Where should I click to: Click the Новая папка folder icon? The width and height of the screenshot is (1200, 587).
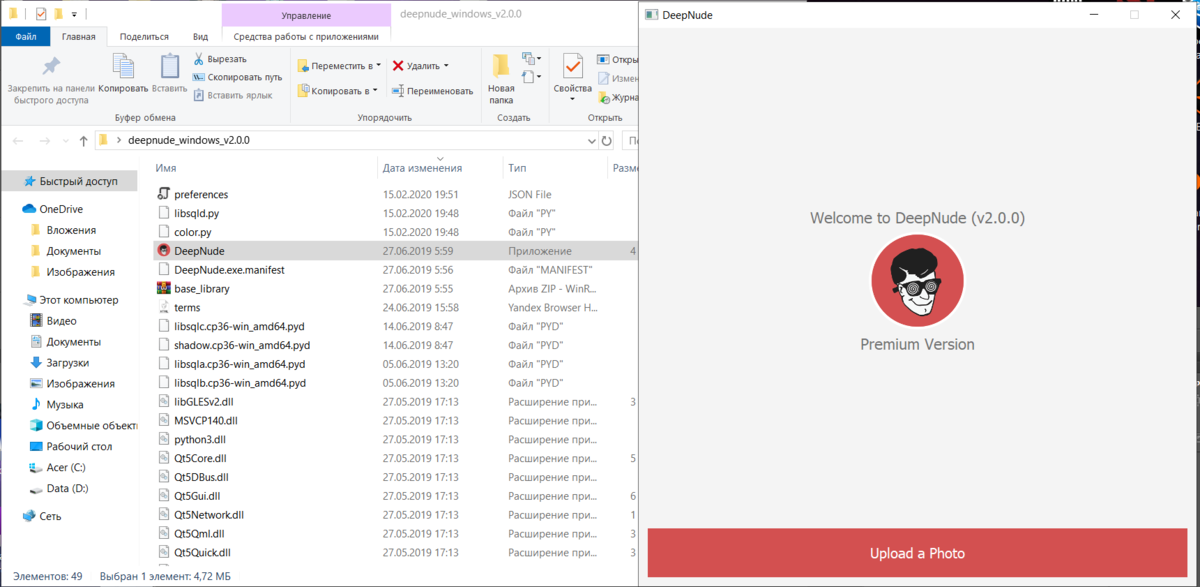[501, 66]
